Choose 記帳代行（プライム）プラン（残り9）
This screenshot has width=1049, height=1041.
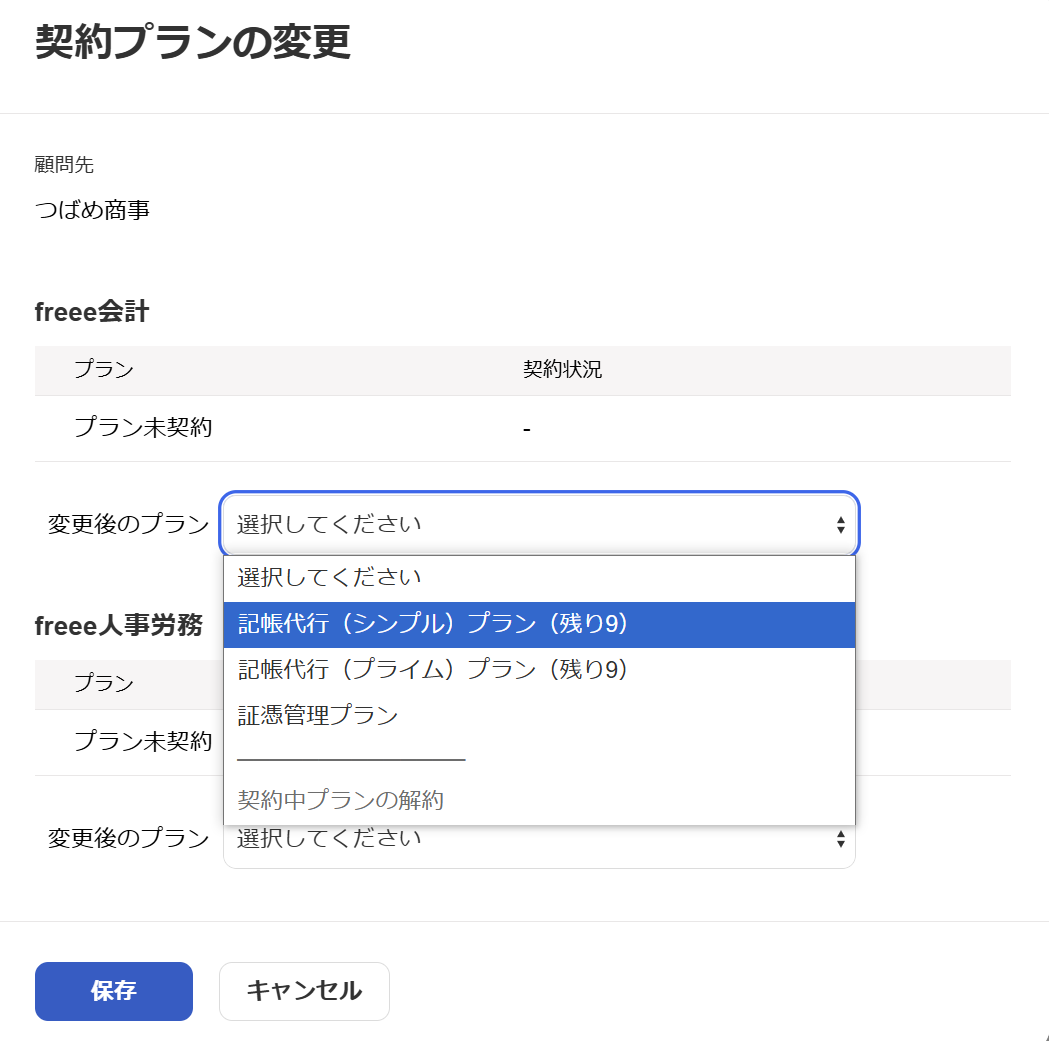click(539, 670)
